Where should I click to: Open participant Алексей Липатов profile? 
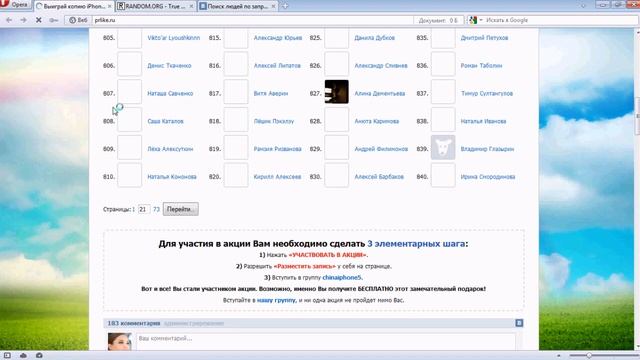[x=277, y=66]
